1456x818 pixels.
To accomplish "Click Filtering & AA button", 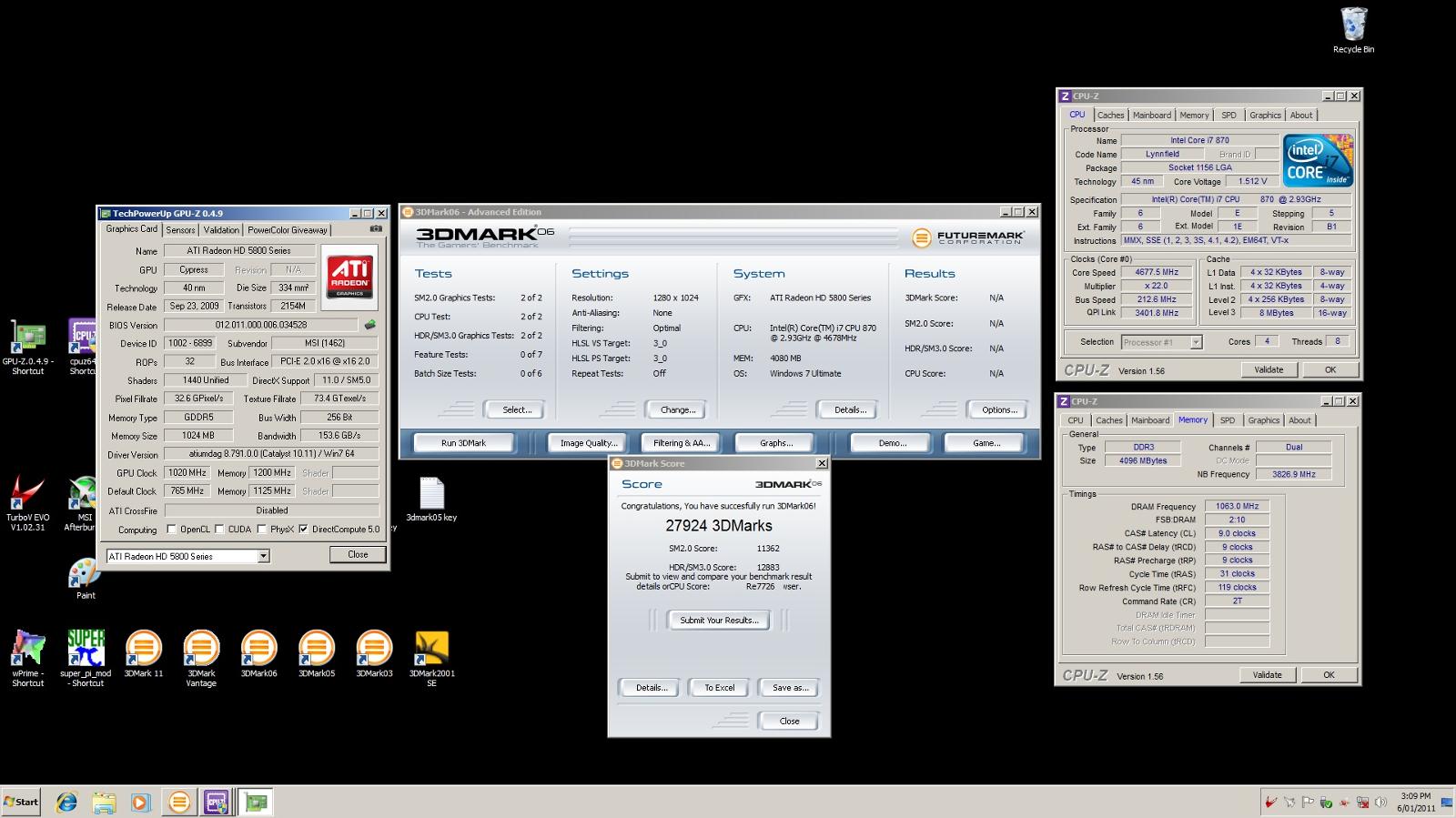I will click(x=682, y=443).
